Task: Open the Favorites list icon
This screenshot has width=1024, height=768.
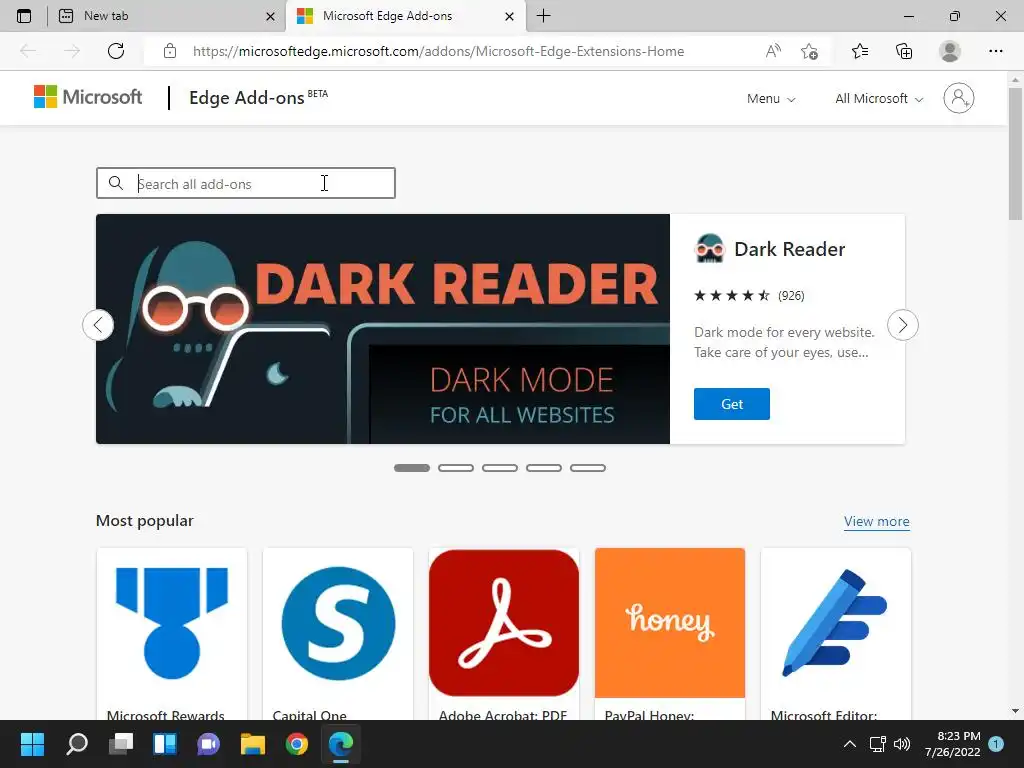Action: click(860, 51)
